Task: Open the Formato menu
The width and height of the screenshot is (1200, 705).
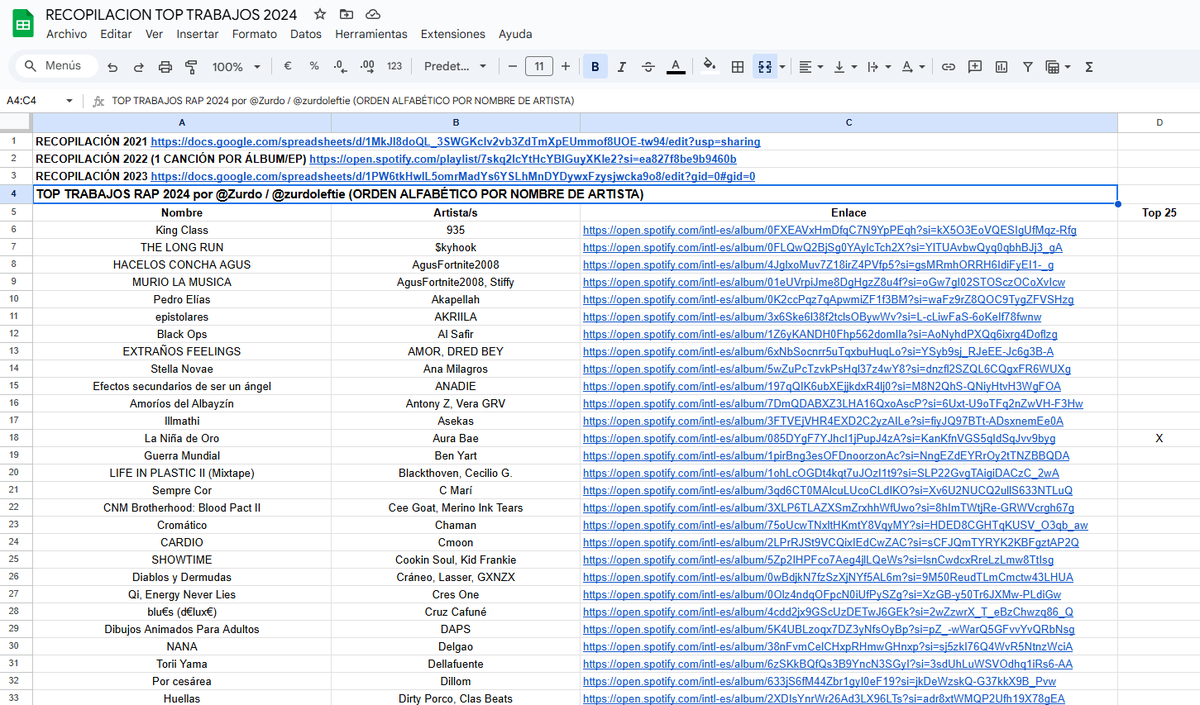Action: coord(254,34)
